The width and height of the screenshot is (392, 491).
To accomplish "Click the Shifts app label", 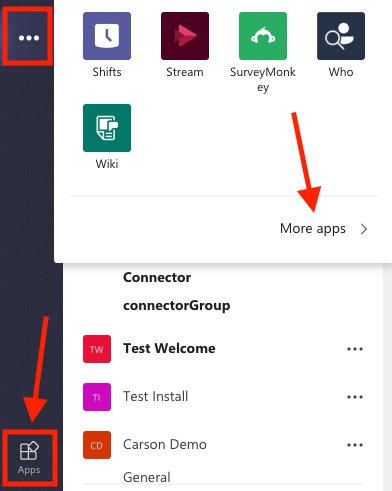I will click(x=107, y=72).
